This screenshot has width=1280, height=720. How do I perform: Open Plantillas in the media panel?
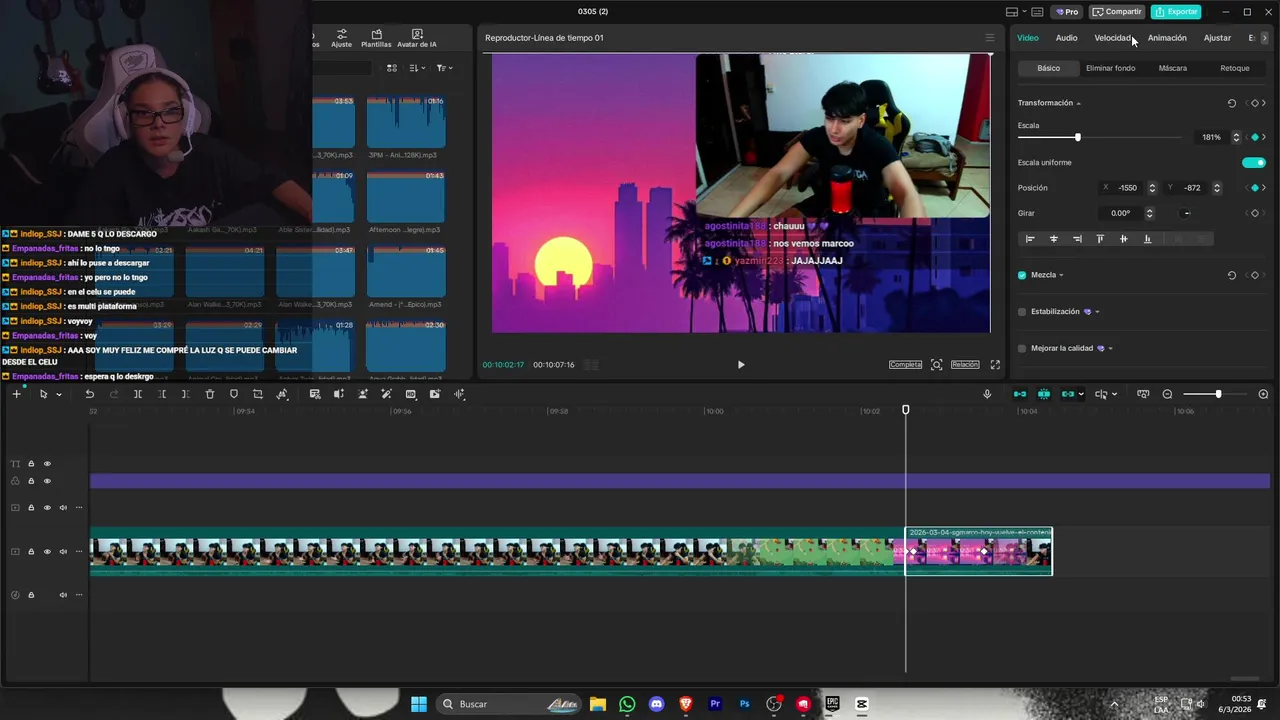tap(376, 39)
